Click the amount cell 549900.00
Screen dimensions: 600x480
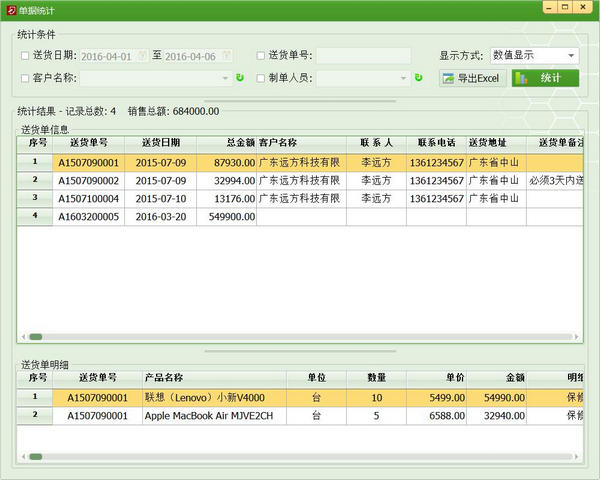coord(227,217)
